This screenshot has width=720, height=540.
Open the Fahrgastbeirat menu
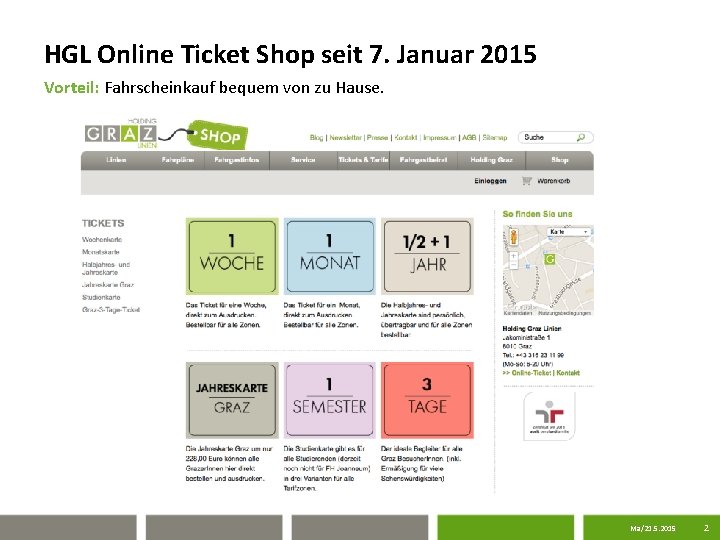point(423,160)
